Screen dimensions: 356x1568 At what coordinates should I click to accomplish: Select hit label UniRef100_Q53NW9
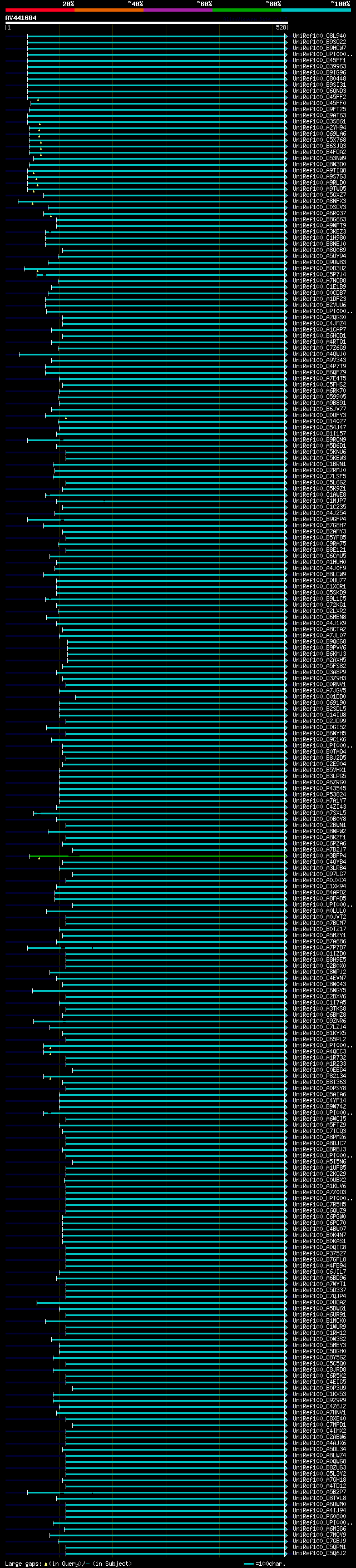319,159
